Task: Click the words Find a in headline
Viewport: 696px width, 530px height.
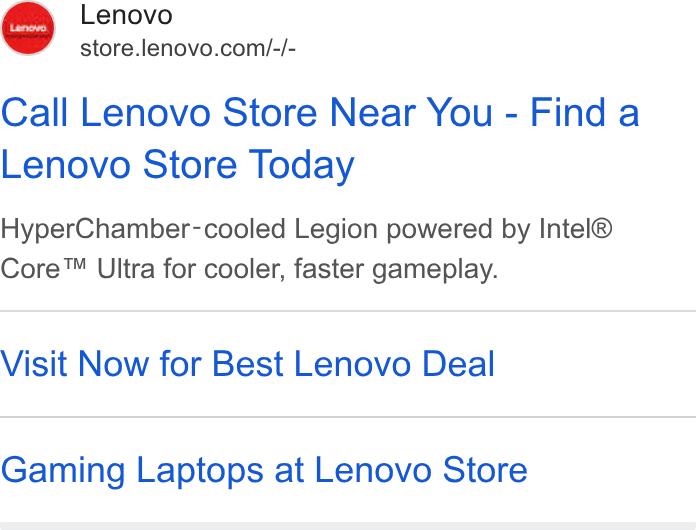Action: [585, 113]
